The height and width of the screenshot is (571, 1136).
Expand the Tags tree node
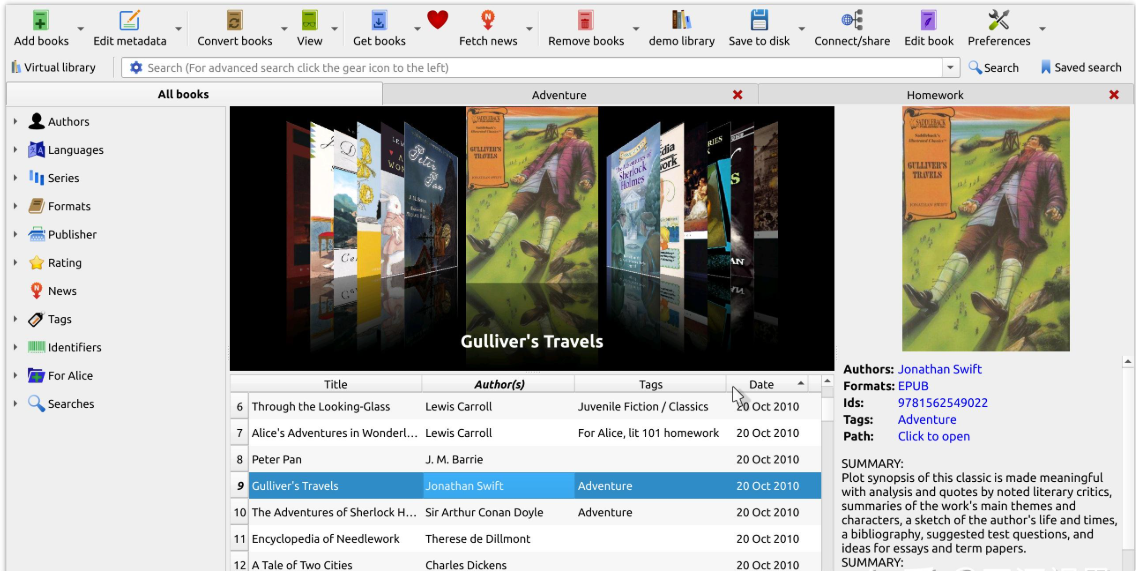tap(15, 319)
